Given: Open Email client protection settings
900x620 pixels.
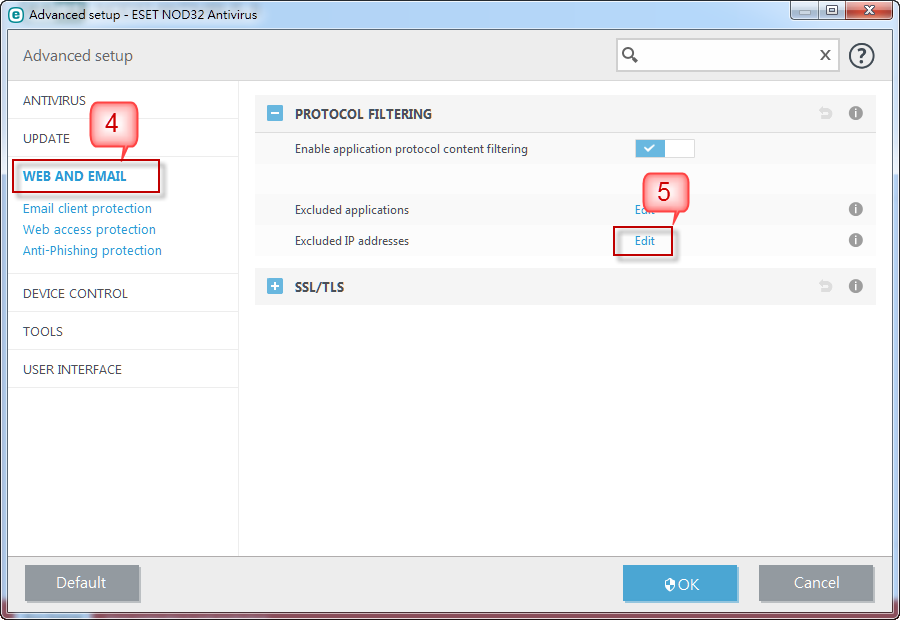Looking at the screenshot, I should point(87,208).
